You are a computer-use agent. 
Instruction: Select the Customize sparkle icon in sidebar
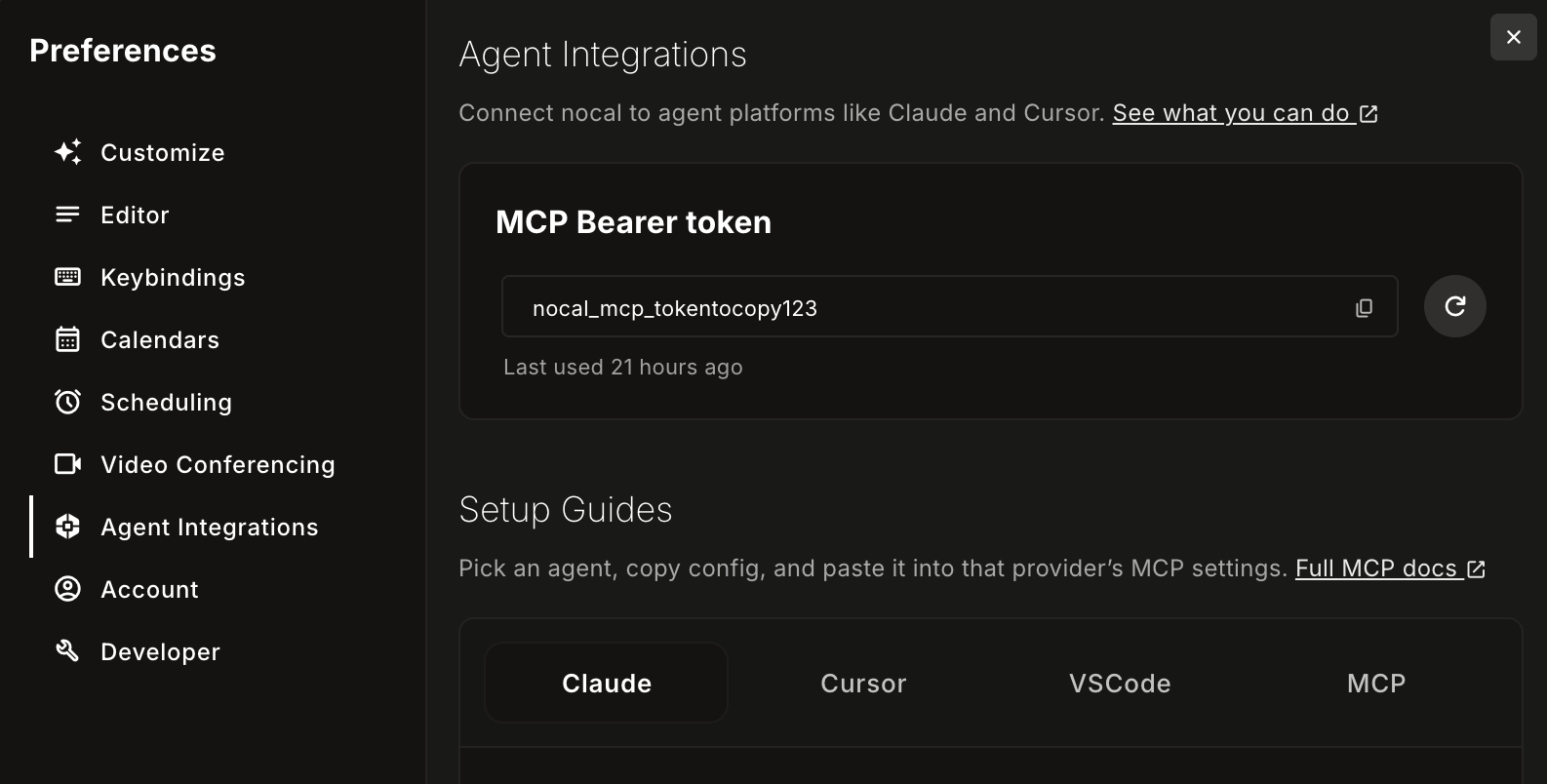(66, 152)
